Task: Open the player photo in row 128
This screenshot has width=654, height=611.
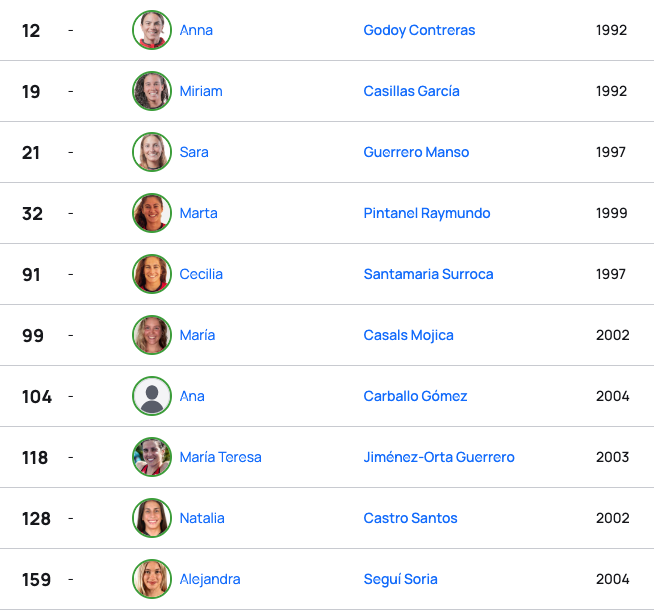Action: pos(152,518)
